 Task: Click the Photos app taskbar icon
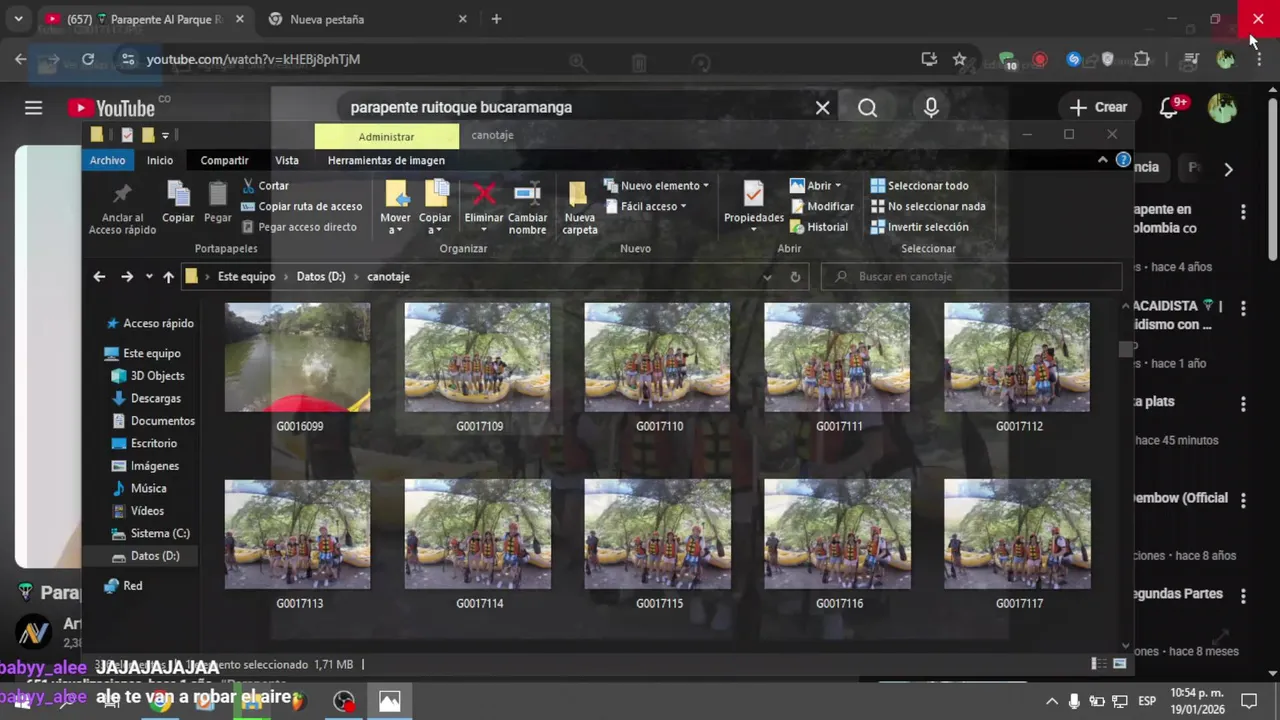389,701
